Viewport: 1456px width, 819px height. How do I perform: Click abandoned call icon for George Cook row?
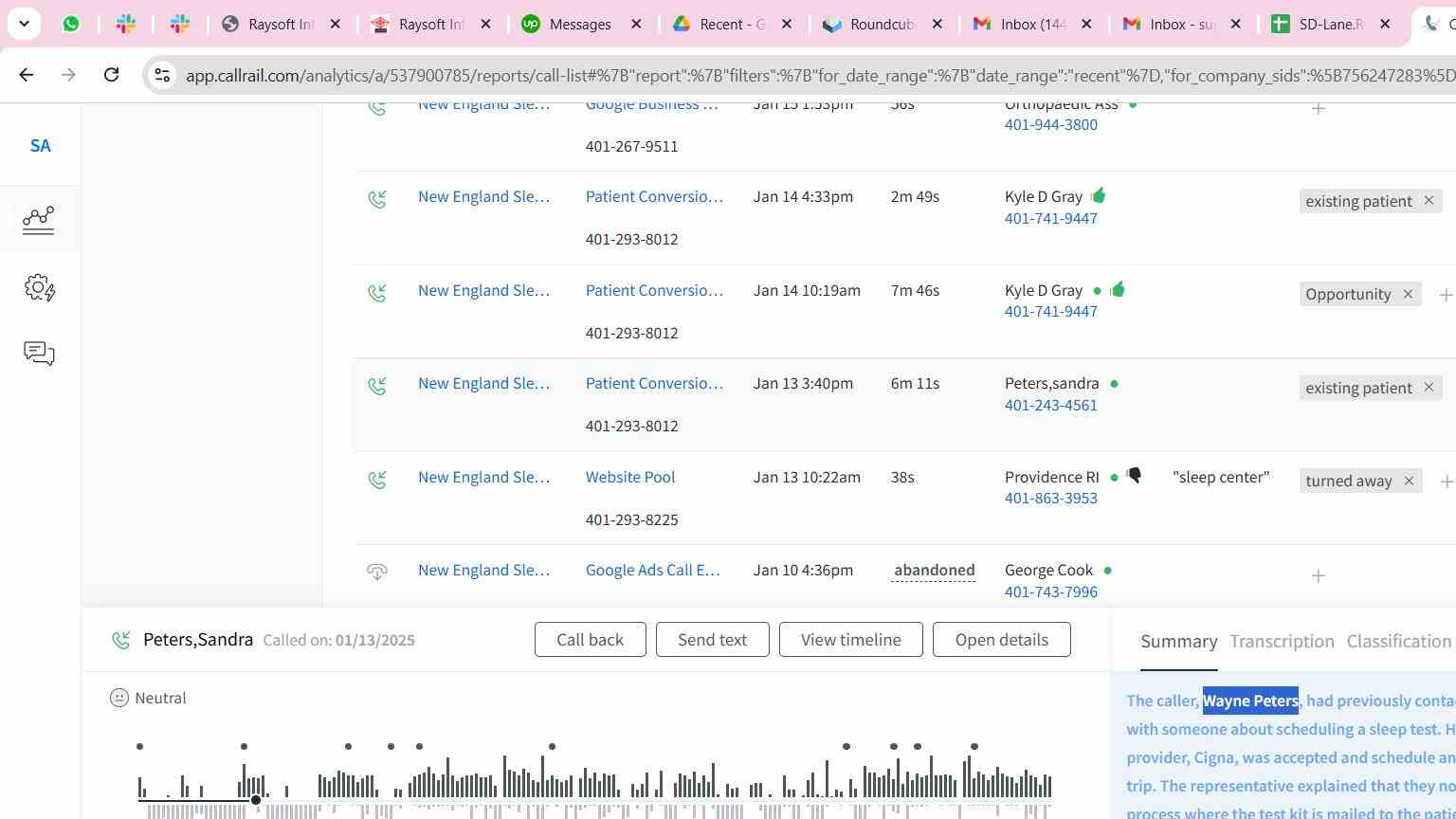(x=377, y=572)
